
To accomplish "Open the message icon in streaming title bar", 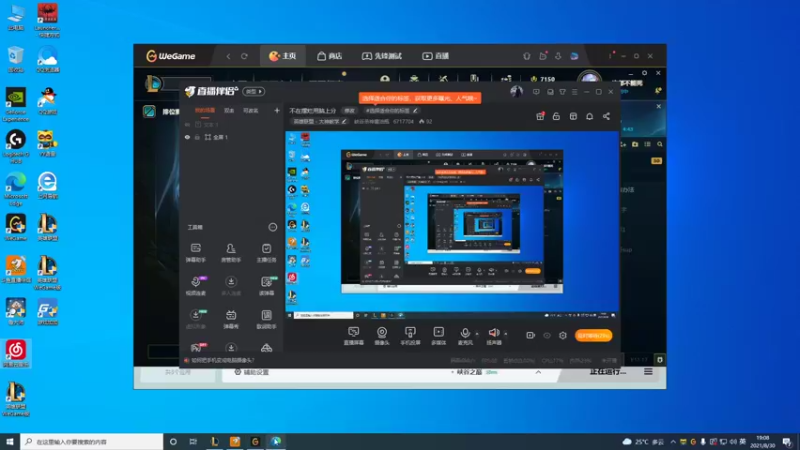I will [536, 92].
